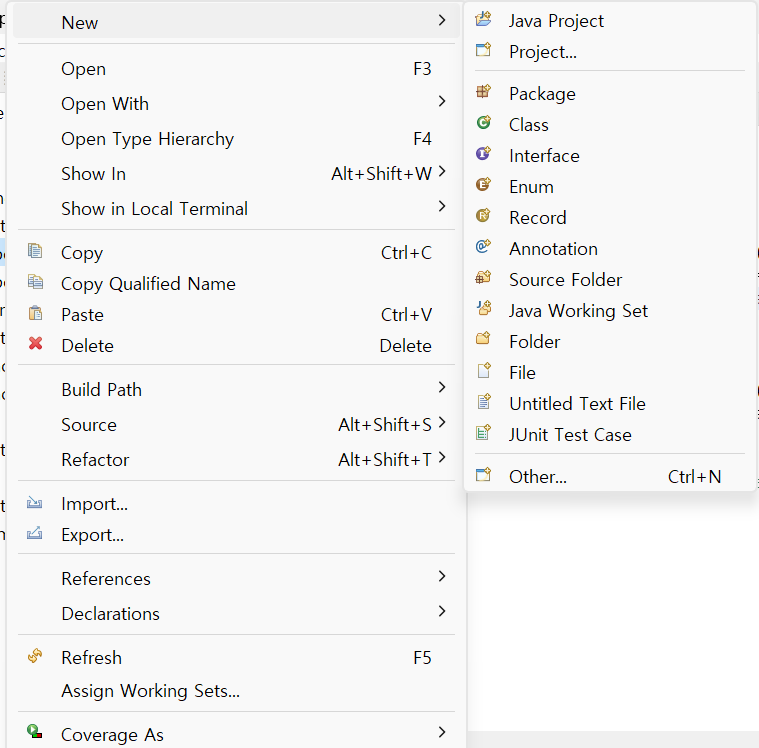Choose Interface in the New submenu

pos(609,155)
